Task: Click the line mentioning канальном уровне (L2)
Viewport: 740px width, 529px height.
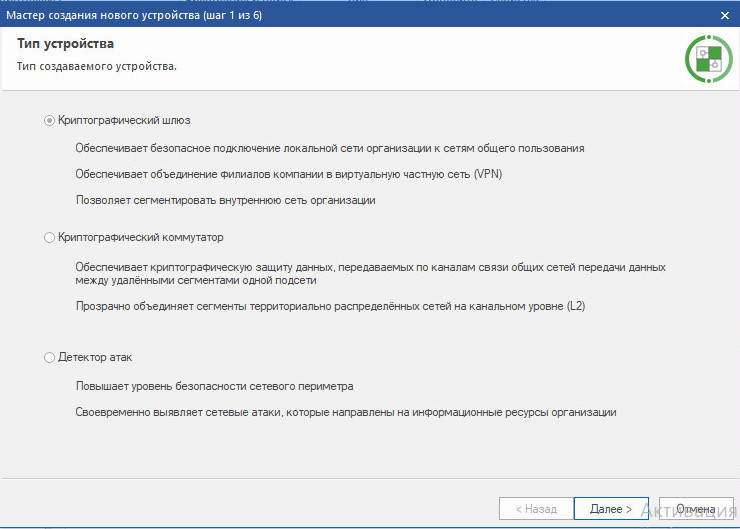Action: [x=330, y=306]
